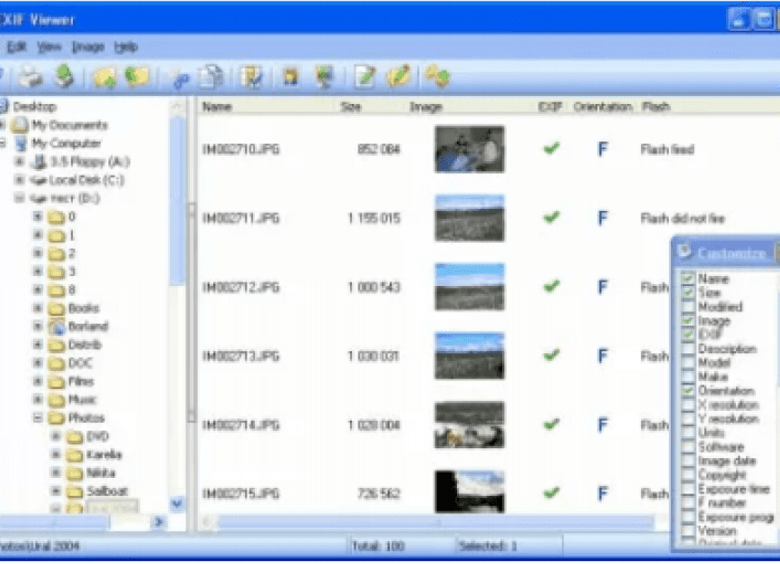
Task: Click the Customize panel title icon
Action: pyautogui.click(x=685, y=252)
